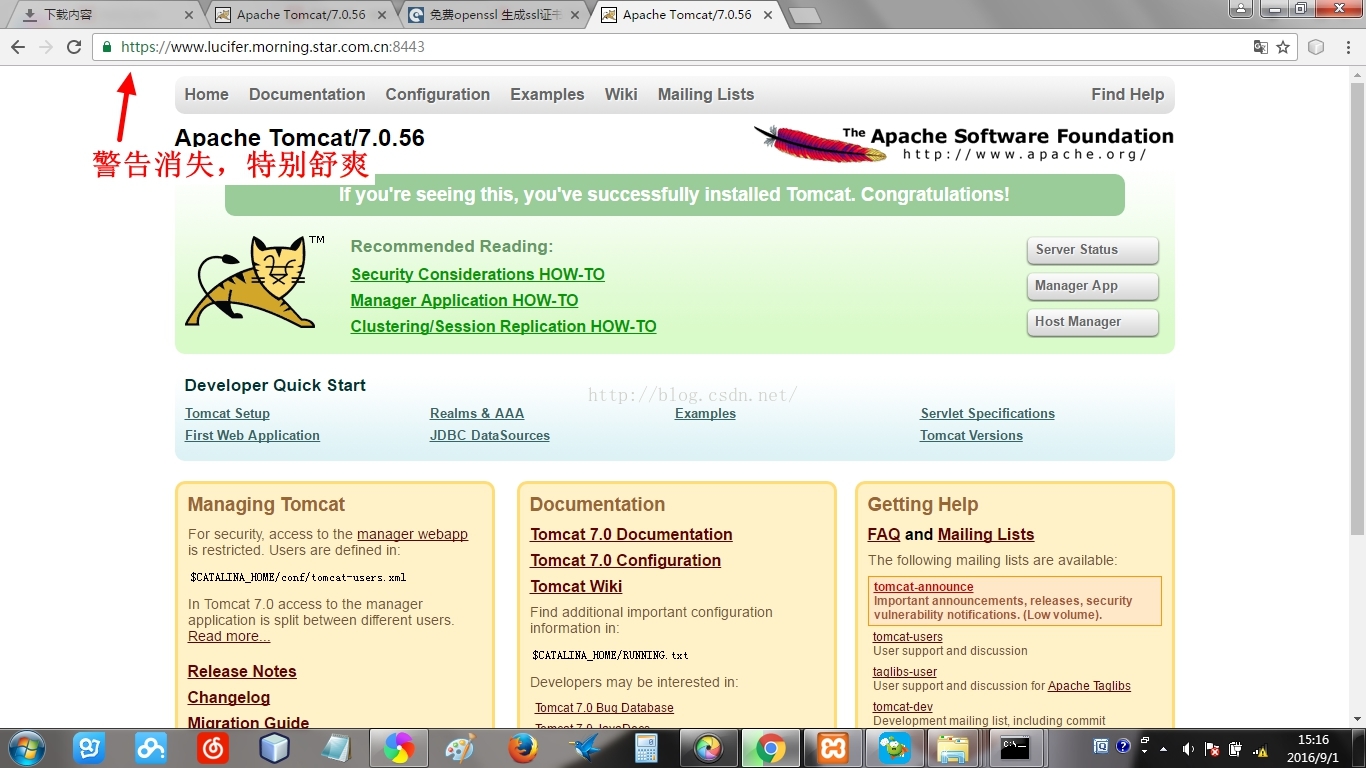Viewport: 1366px width, 768px height.
Task: Show hidden tray icons arrow
Action: point(1163,748)
